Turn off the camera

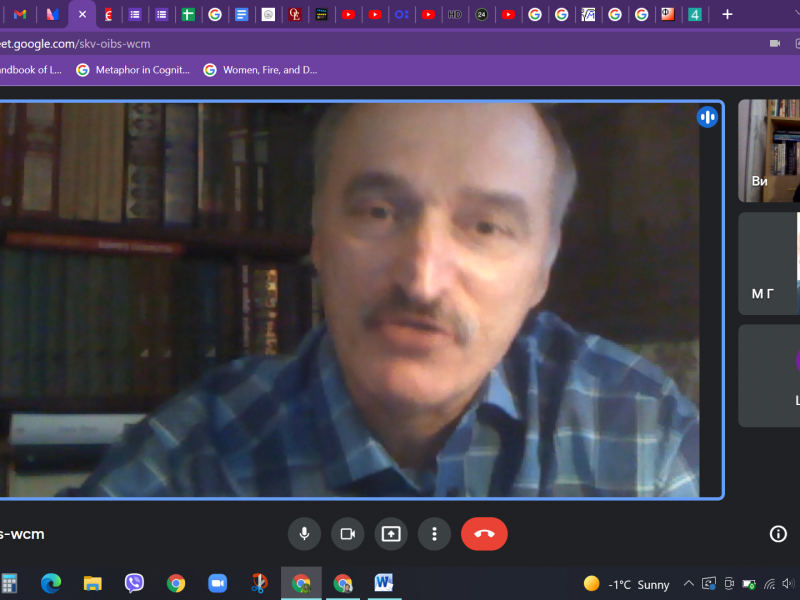(347, 534)
